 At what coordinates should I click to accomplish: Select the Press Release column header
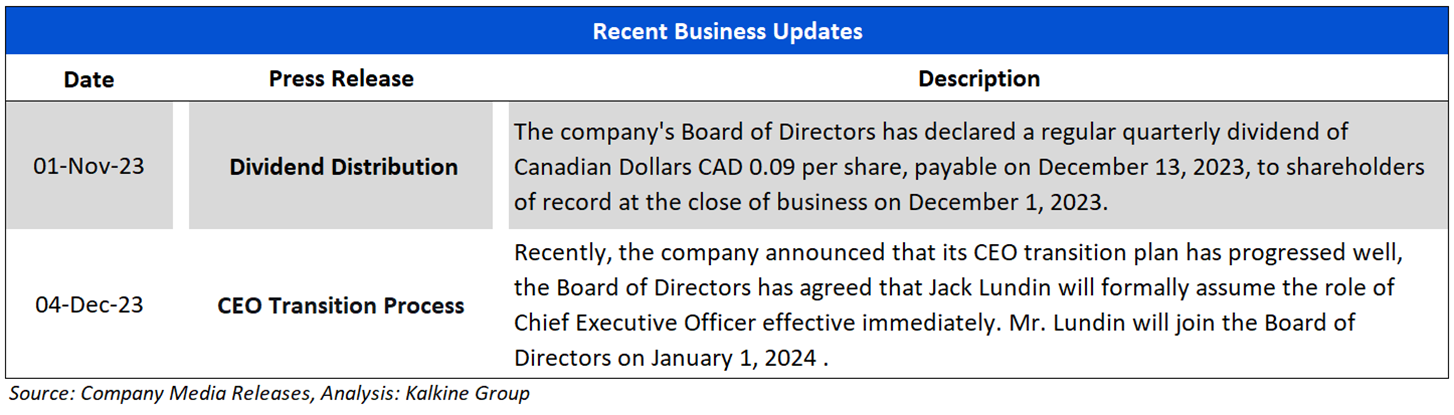[x=341, y=79]
